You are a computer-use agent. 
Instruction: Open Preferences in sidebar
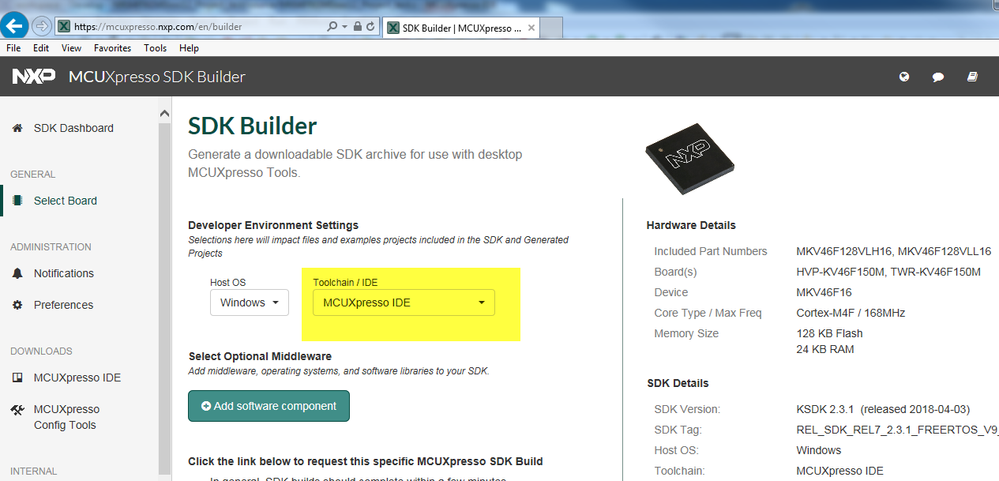pos(63,305)
